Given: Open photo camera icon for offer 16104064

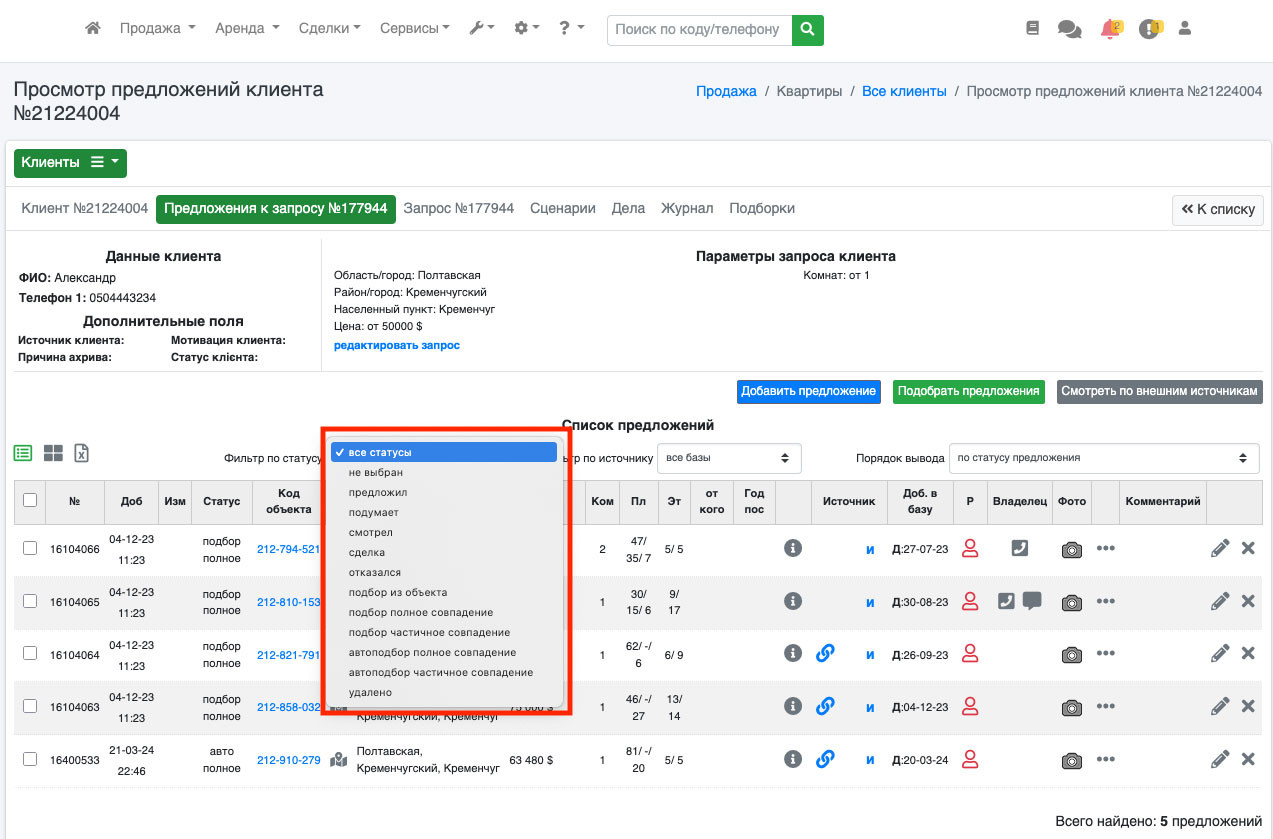Looking at the screenshot, I should (x=1071, y=654).
